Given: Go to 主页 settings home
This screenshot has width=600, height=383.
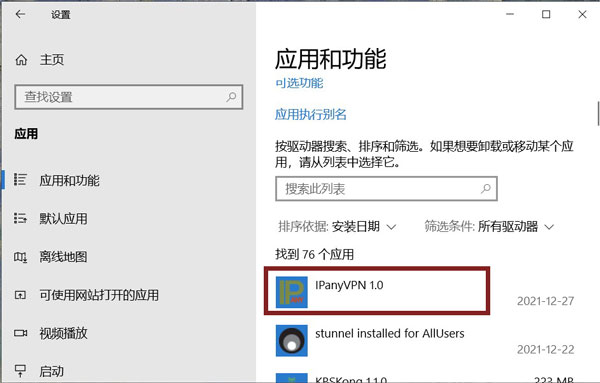Looking at the screenshot, I should (52, 60).
